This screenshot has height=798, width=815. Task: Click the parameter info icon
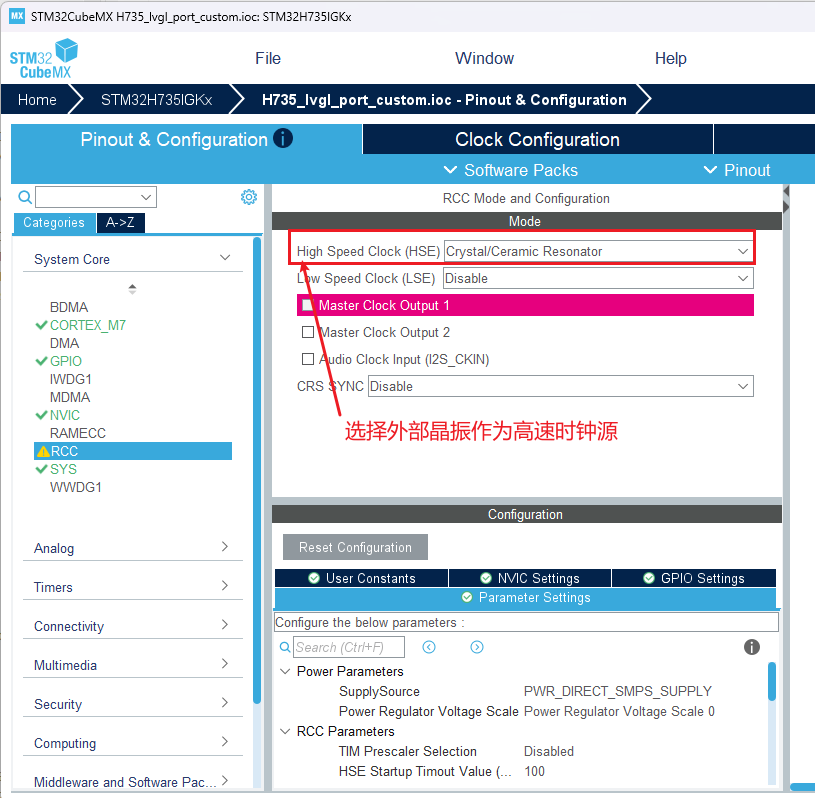pos(752,647)
